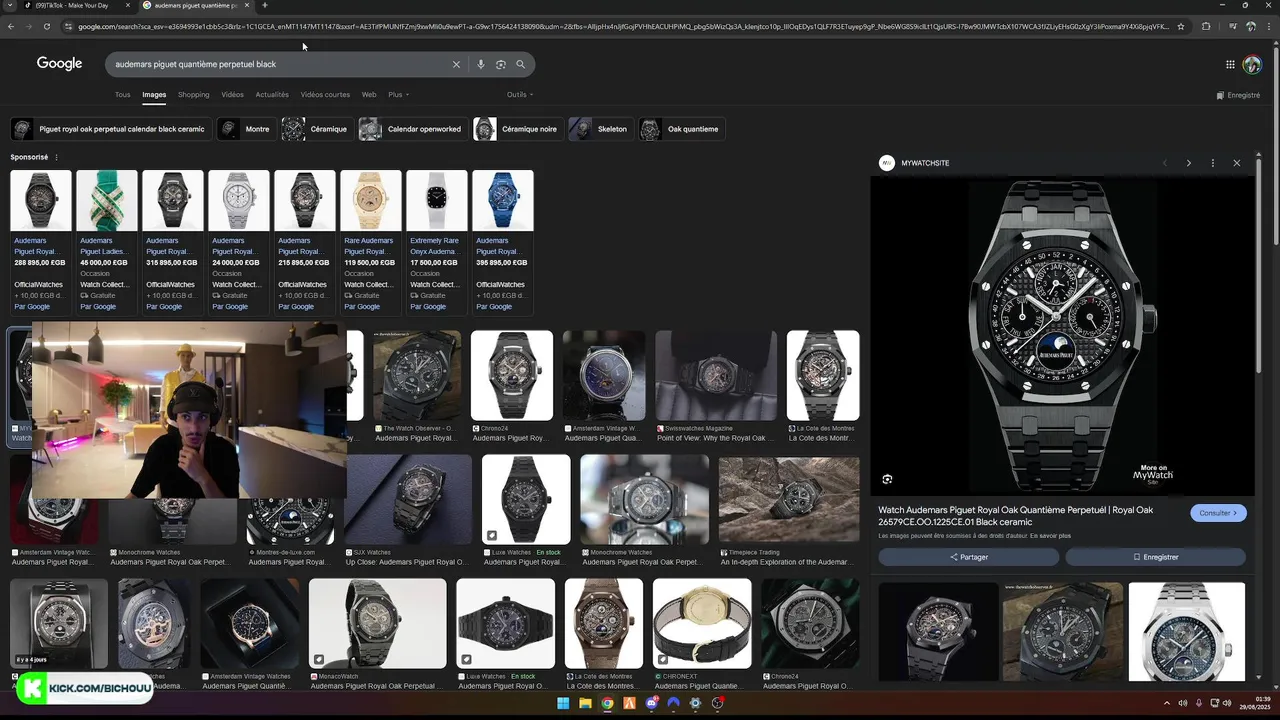1280x720 pixels.
Task: Select the Céramique noire chip
Action: point(517,129)
